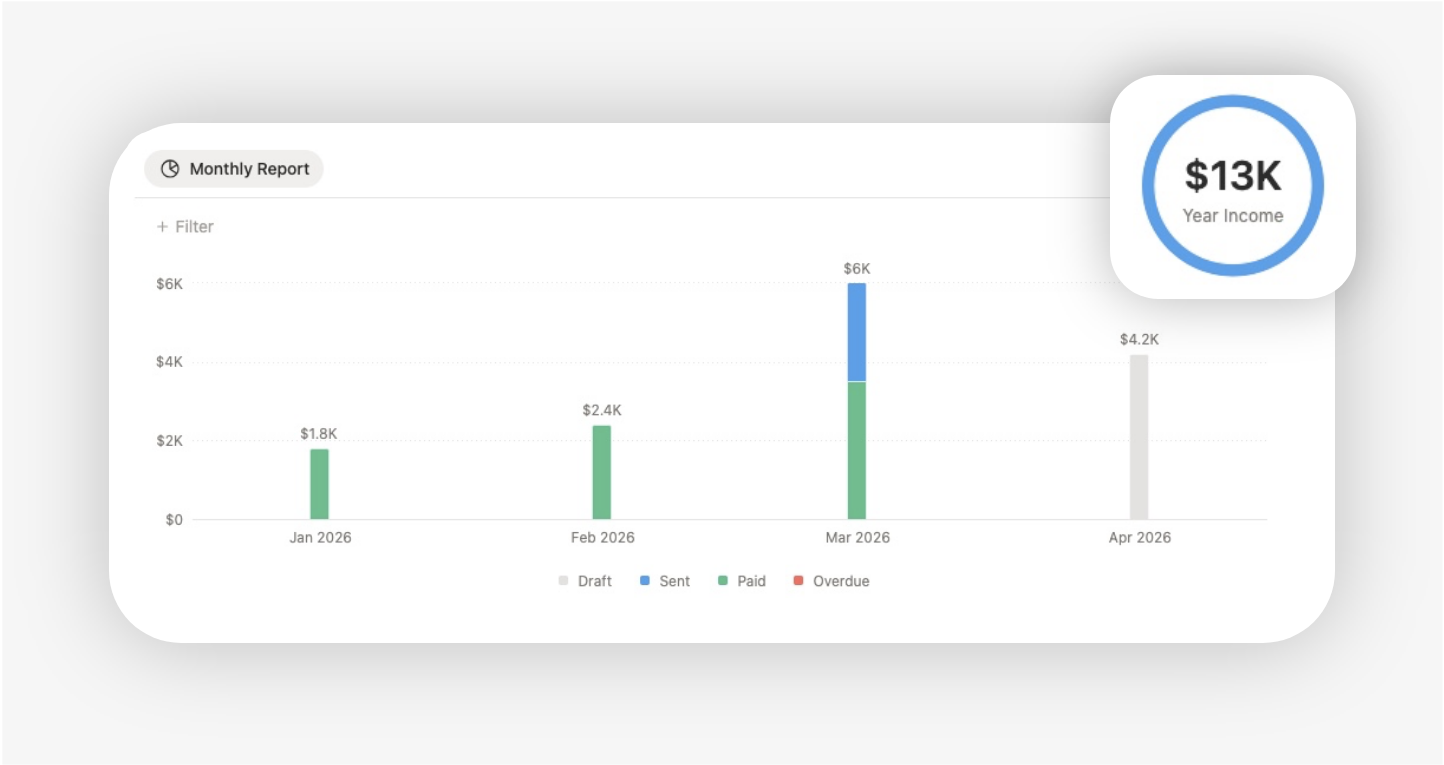Toggle the Draft series in the legend
Image resolution: width=1444 pixels, height=765 pixels.
[x=594, y=581]
